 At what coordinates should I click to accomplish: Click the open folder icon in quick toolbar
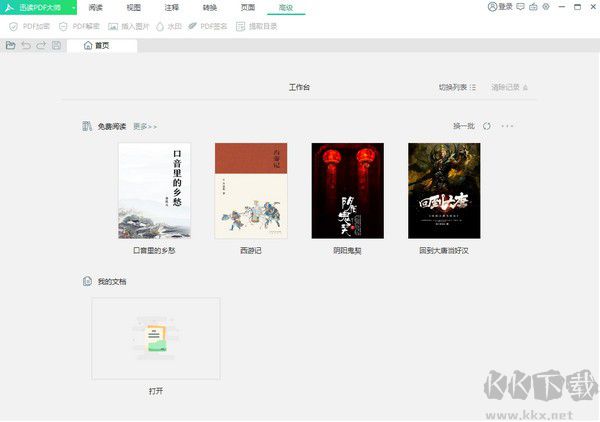(x=11, y=46)
